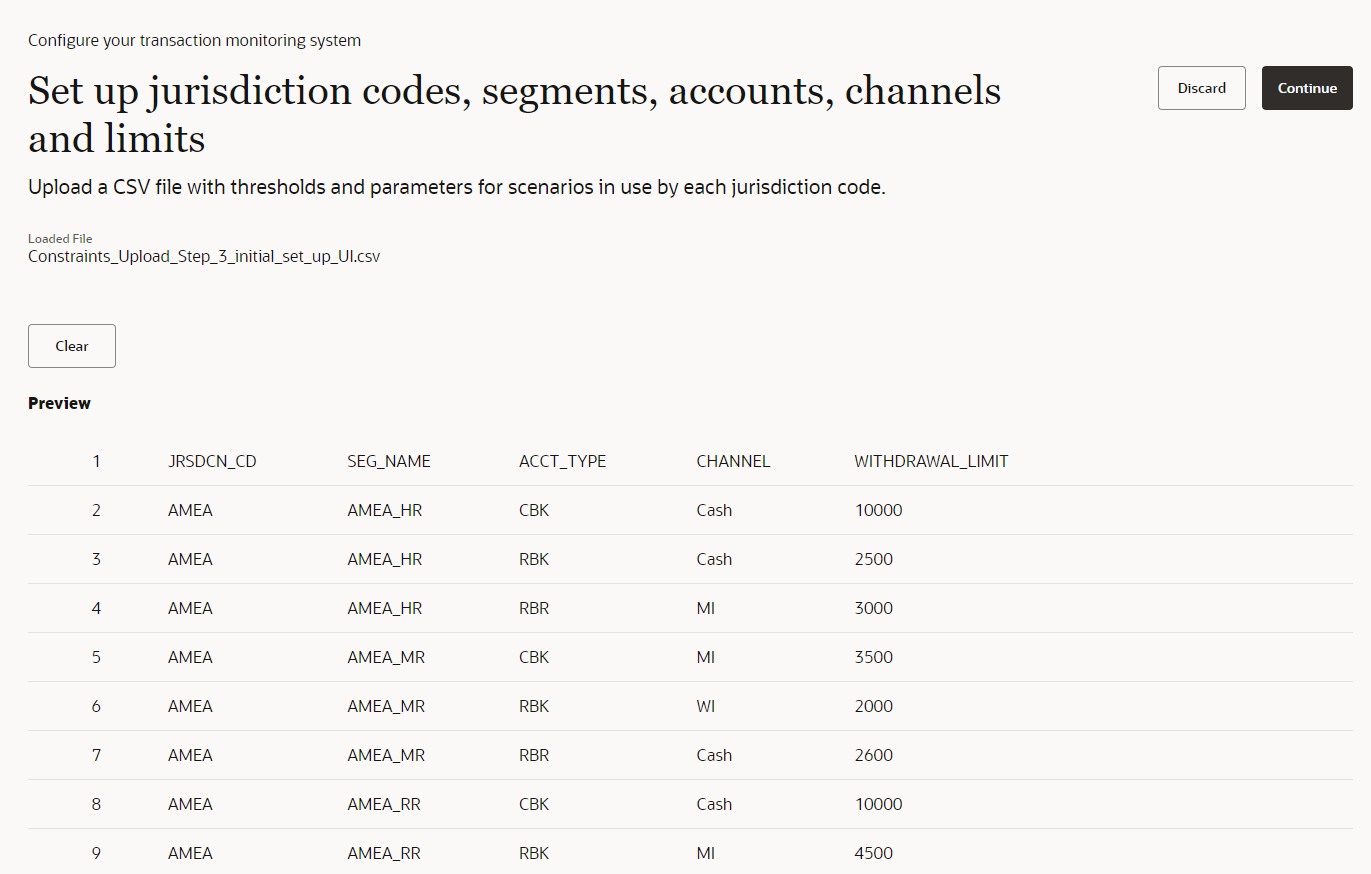
Task: Select the row number 6 cell
Action: pyautogui.click(x=96, y=706)
